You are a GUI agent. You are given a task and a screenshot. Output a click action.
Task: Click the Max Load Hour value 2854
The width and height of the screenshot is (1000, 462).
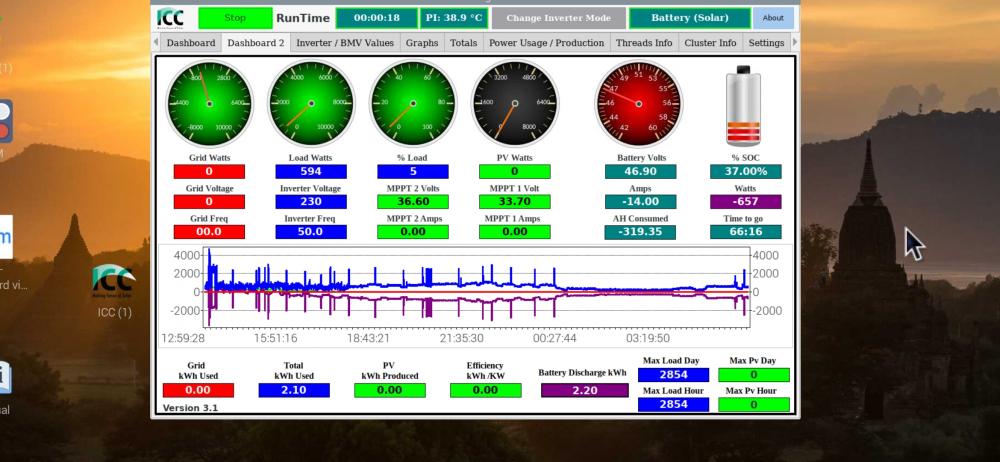pyautogui.click(x=673, y=405)
